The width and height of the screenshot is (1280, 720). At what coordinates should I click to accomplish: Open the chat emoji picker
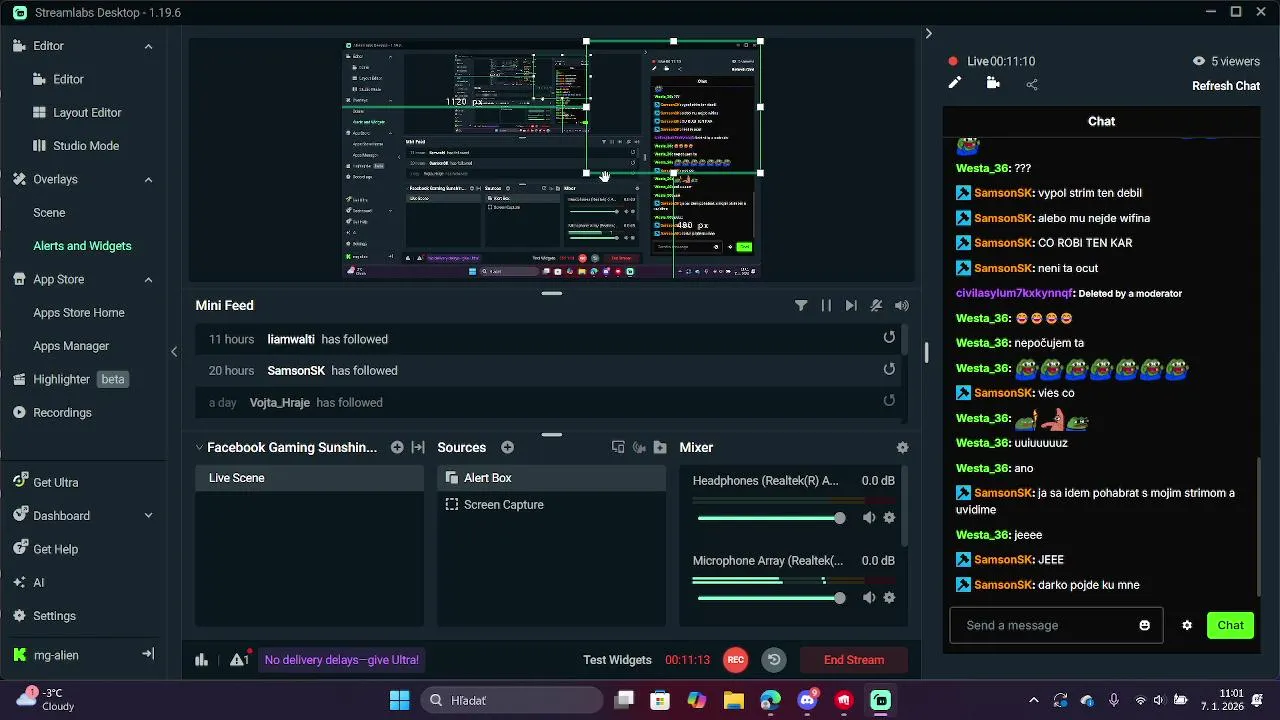(1144, 626)
